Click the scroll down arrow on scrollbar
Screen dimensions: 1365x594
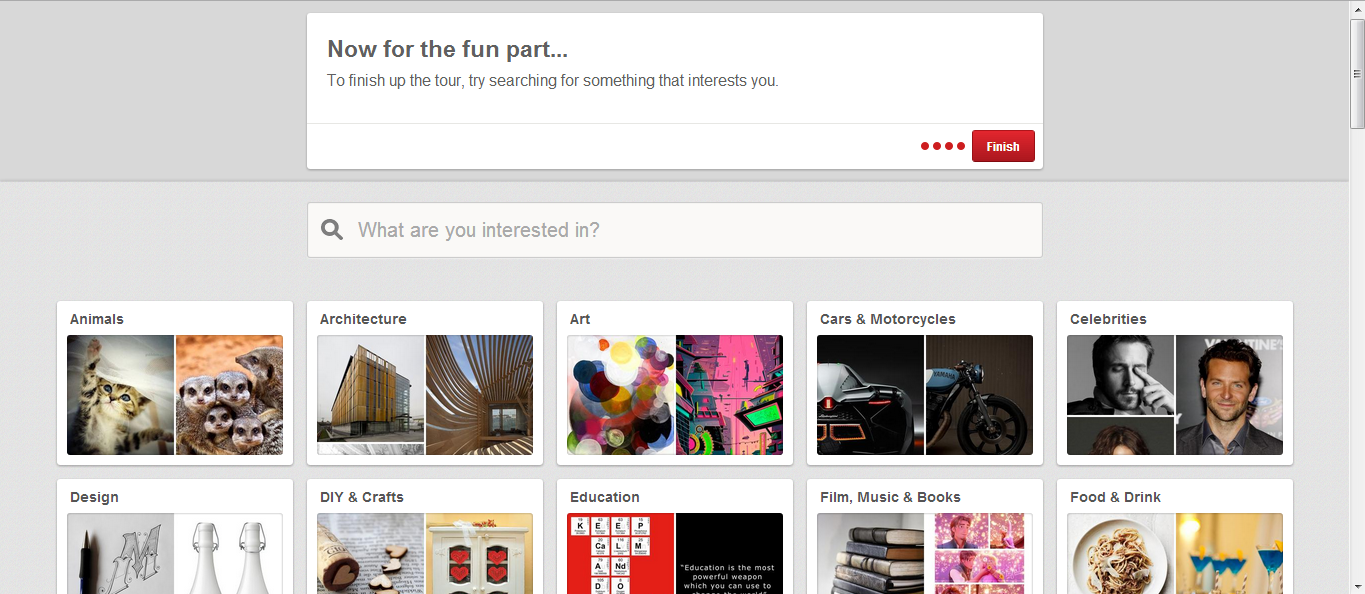(x=1357, y=586)
